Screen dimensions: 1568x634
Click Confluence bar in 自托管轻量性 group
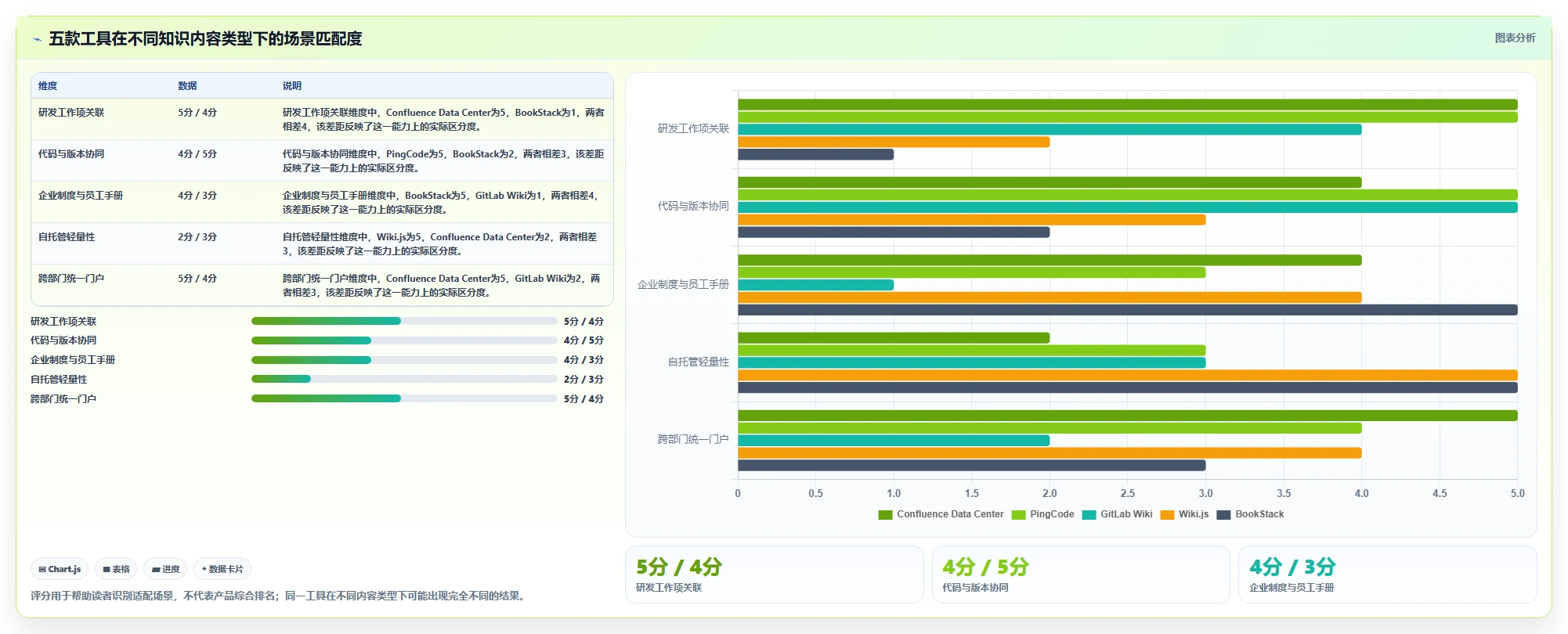(x=894, y=337)
